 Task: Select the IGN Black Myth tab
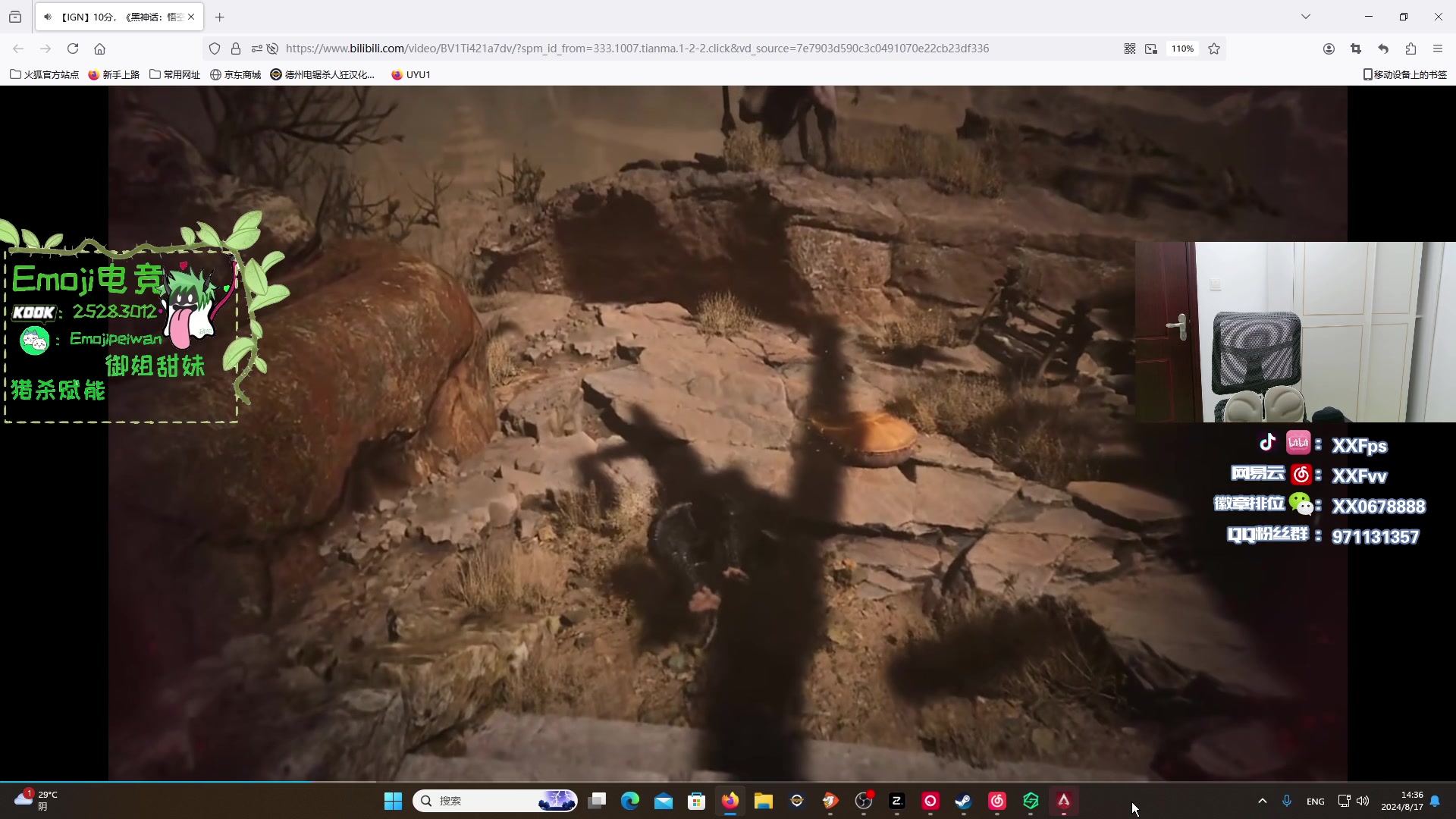pos(119,17)
